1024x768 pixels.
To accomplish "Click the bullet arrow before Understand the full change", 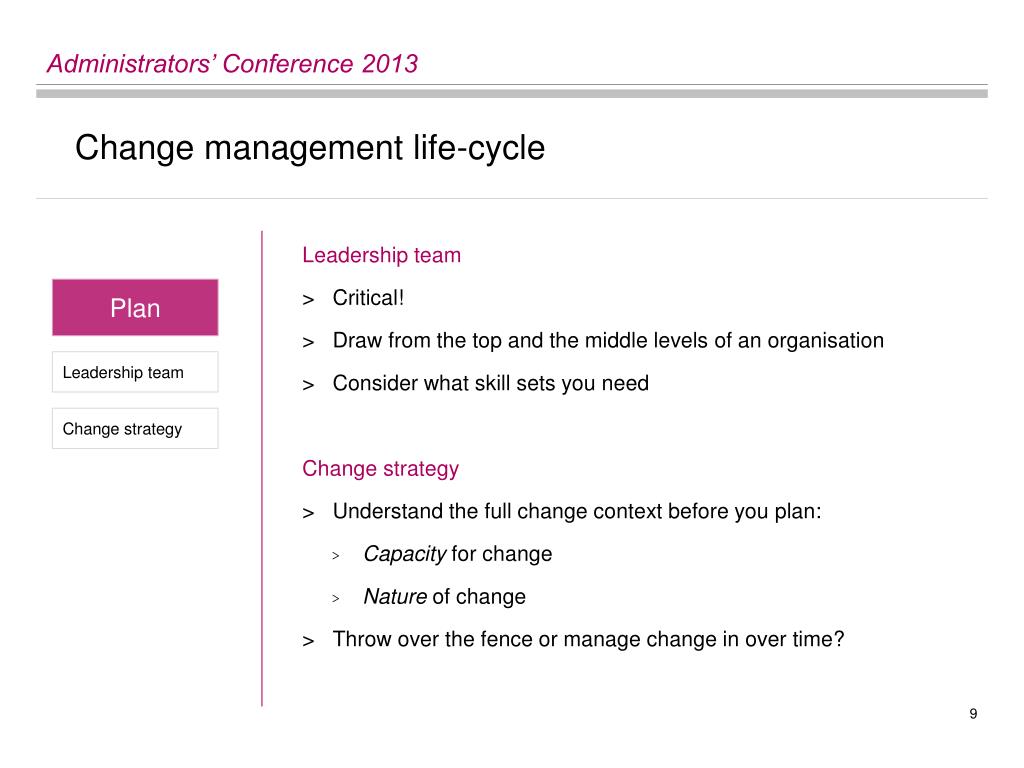I will point(308,513).
